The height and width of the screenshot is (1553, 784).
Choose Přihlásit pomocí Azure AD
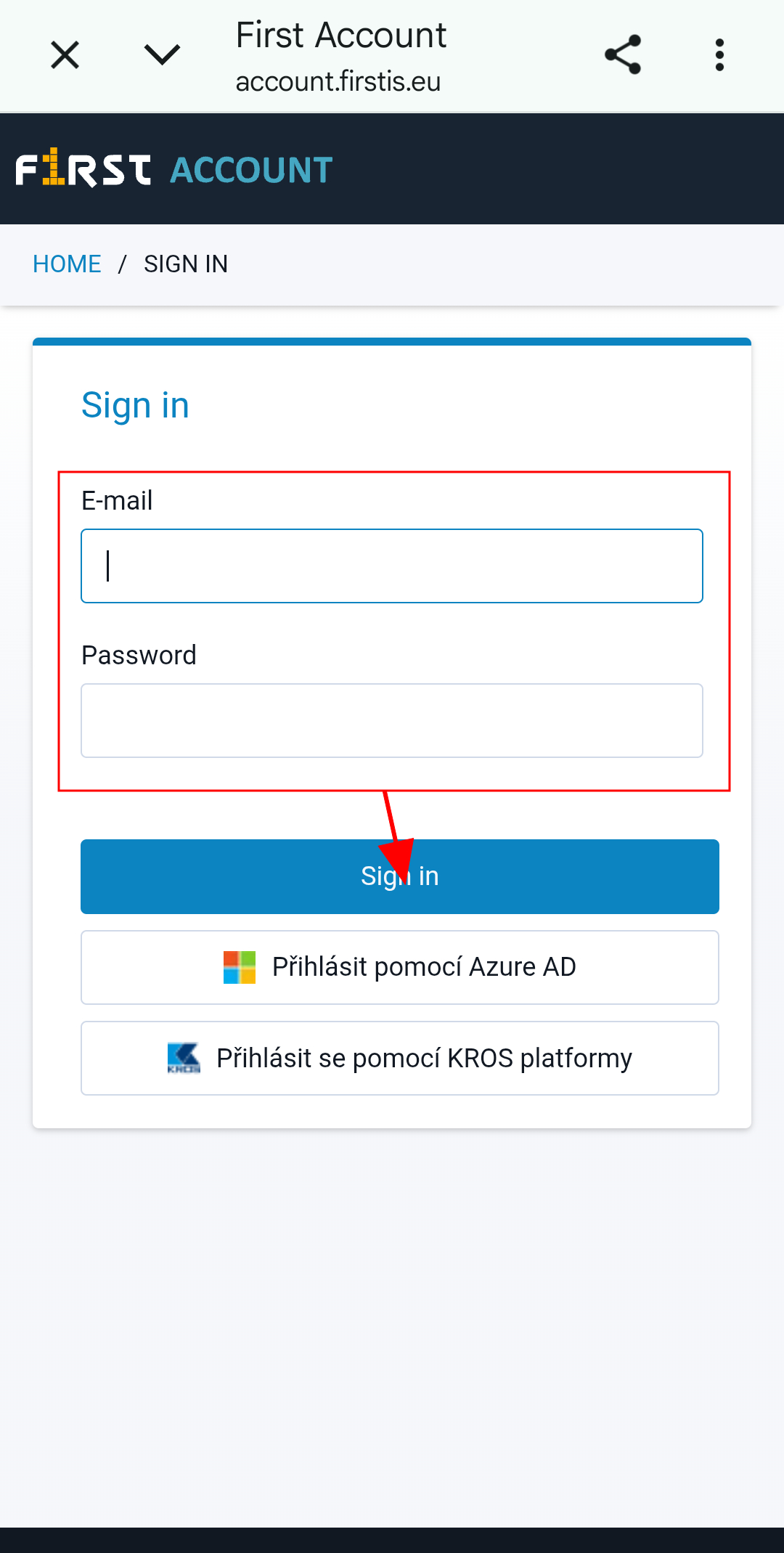[x=400, y=968]
